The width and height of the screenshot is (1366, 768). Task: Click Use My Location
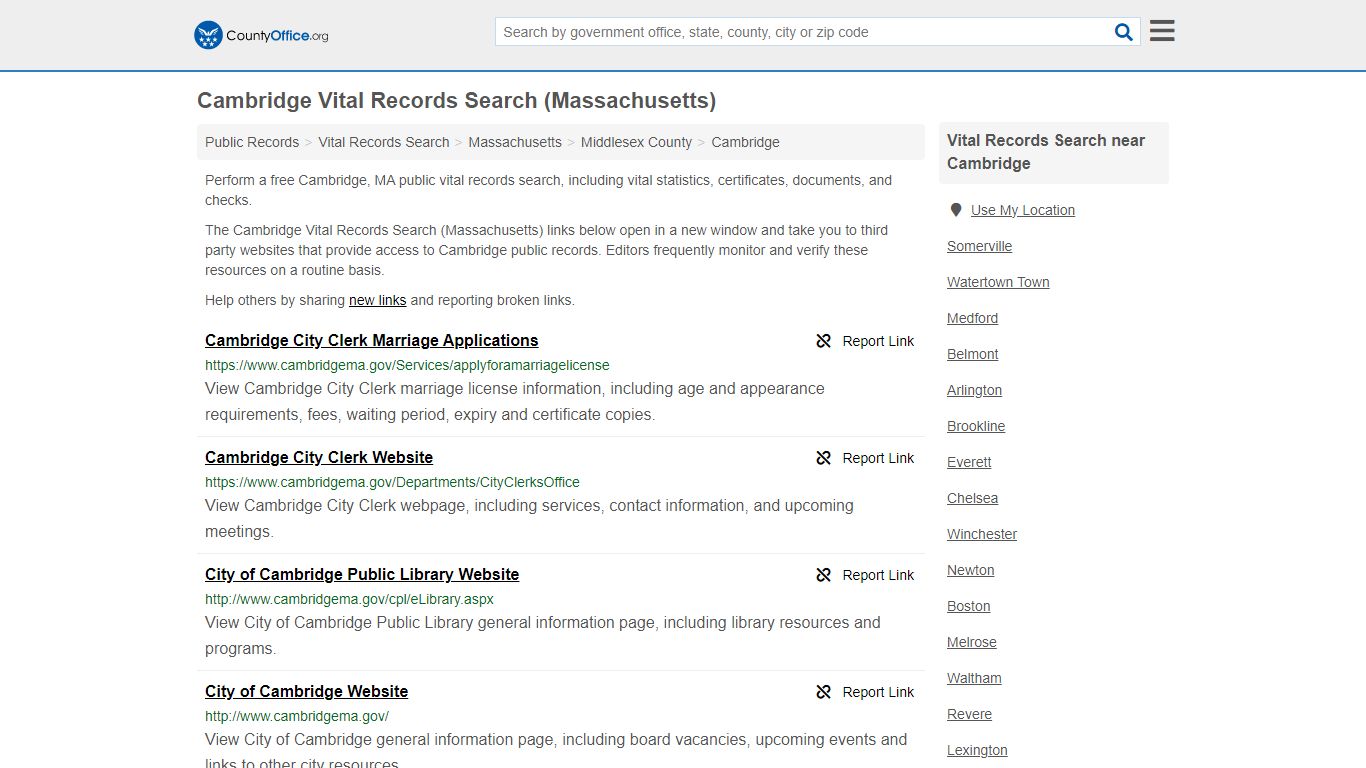point(1023,210)
